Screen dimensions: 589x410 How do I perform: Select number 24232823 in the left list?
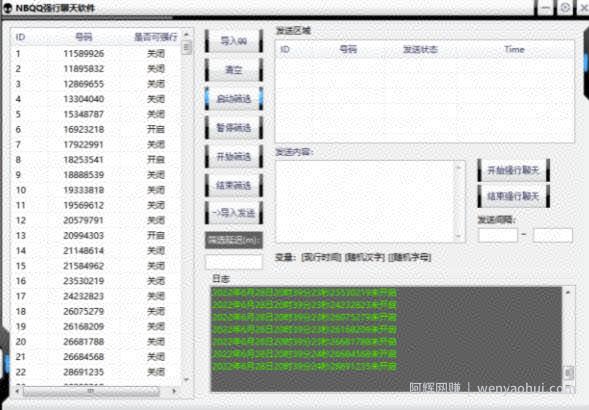click(x=83, y=296)
